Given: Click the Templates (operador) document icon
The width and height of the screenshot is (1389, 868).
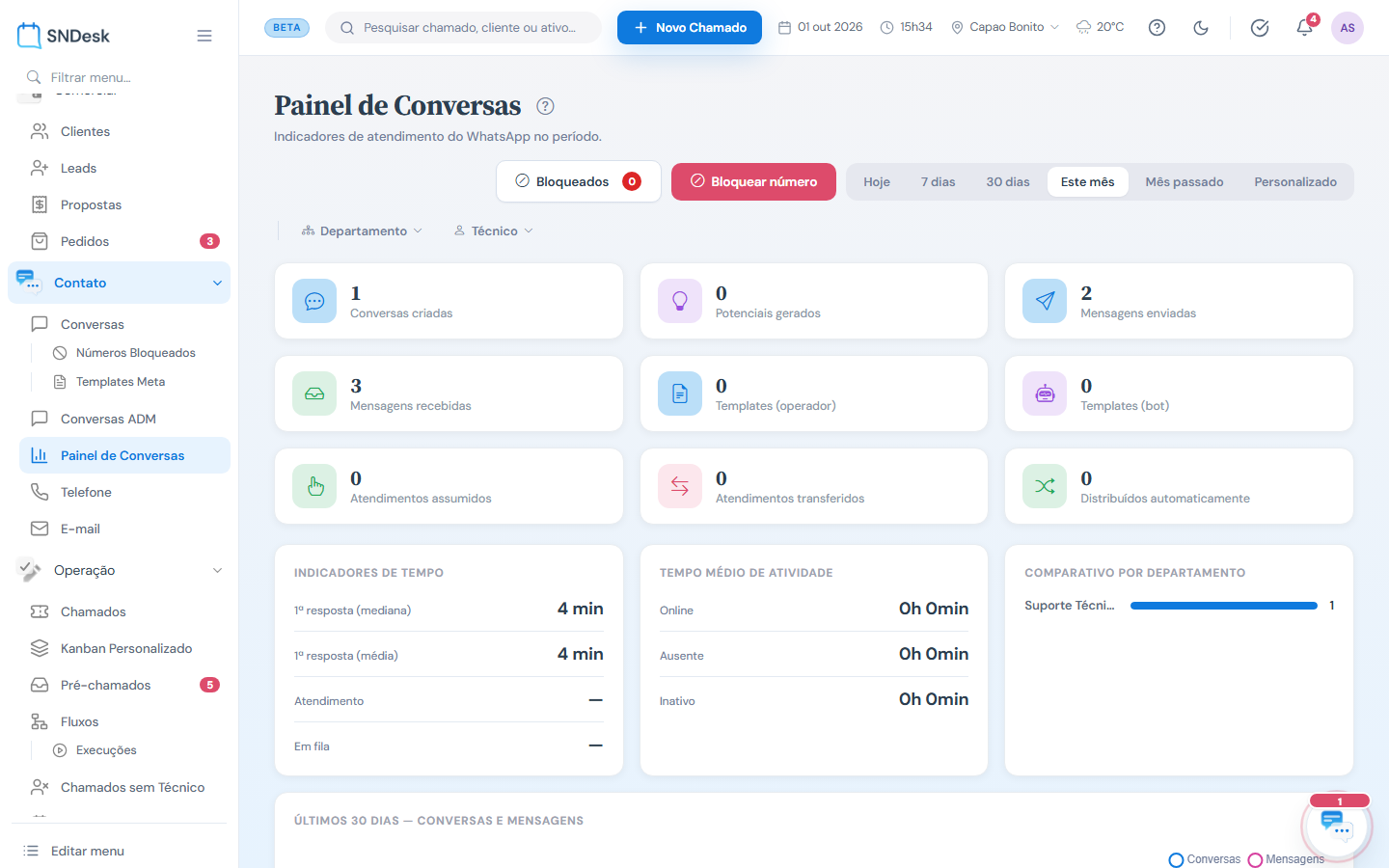Looking at the screenshot, I should click(x=680, y=393).
